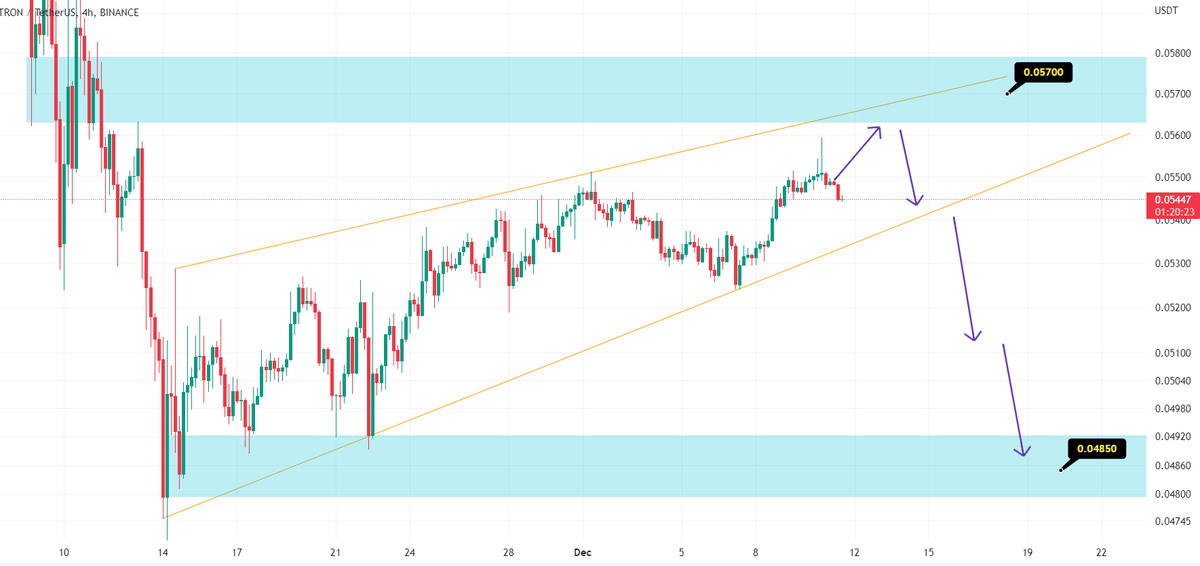Click the 0.05200 price axis label
Screen dimensions: 1200x566
tap(1170, 307)
